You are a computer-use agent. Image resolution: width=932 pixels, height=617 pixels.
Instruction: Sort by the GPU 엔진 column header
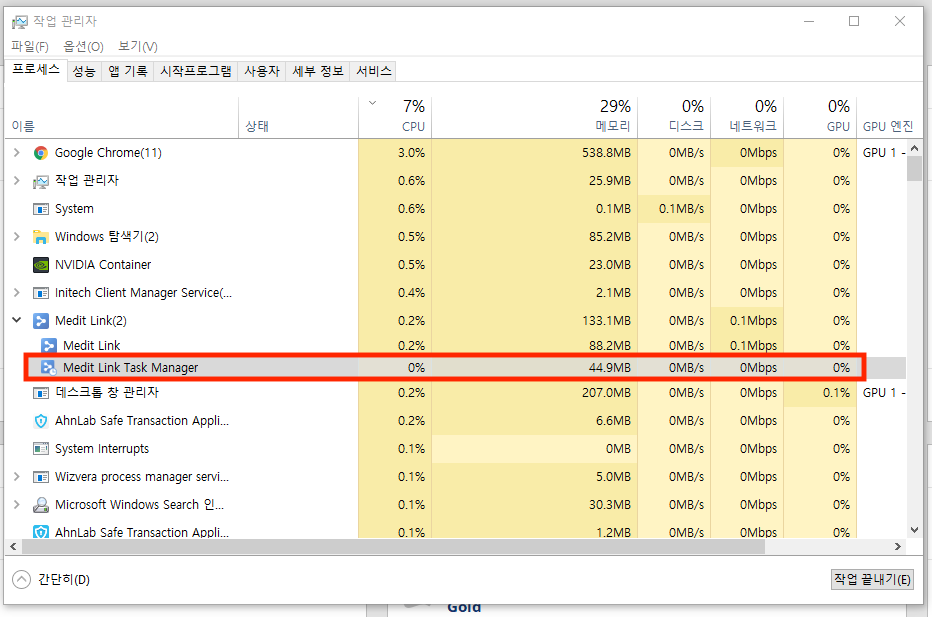(x=888, y=118)
